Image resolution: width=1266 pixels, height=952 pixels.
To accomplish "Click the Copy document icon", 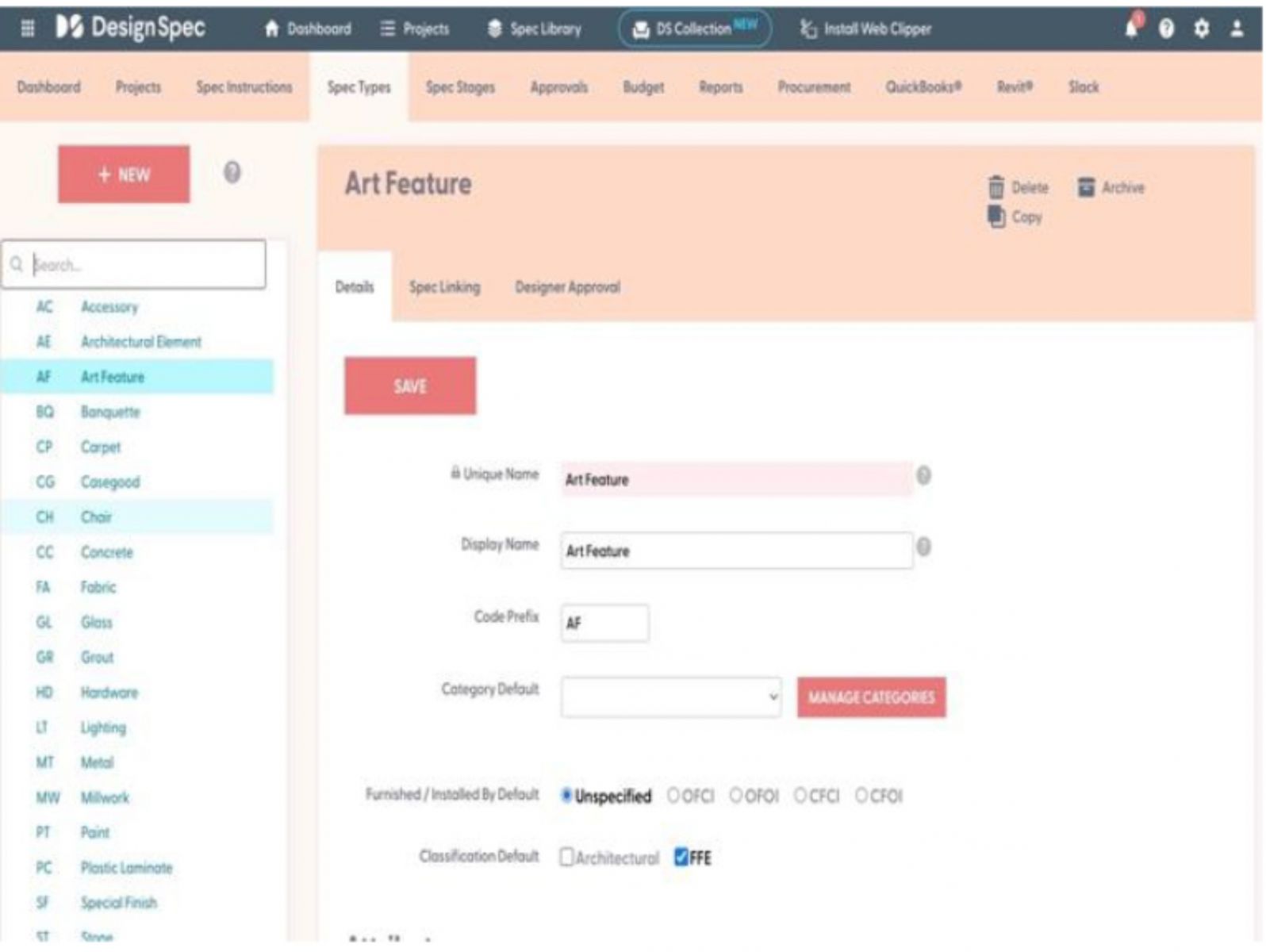I will pos(996,217).
